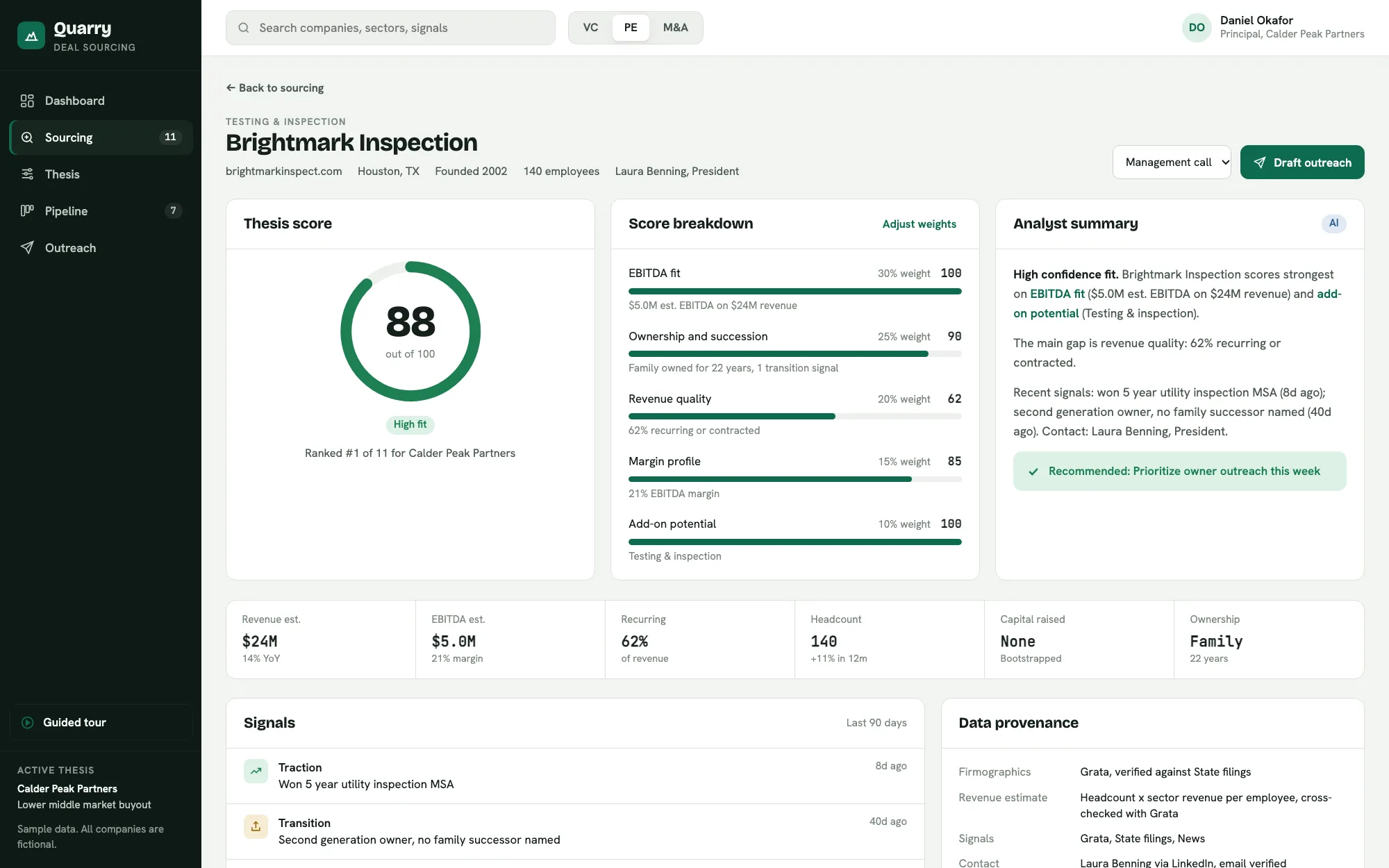Click Recommended: Prioritize owner outreach banner

click(1179, 471)
